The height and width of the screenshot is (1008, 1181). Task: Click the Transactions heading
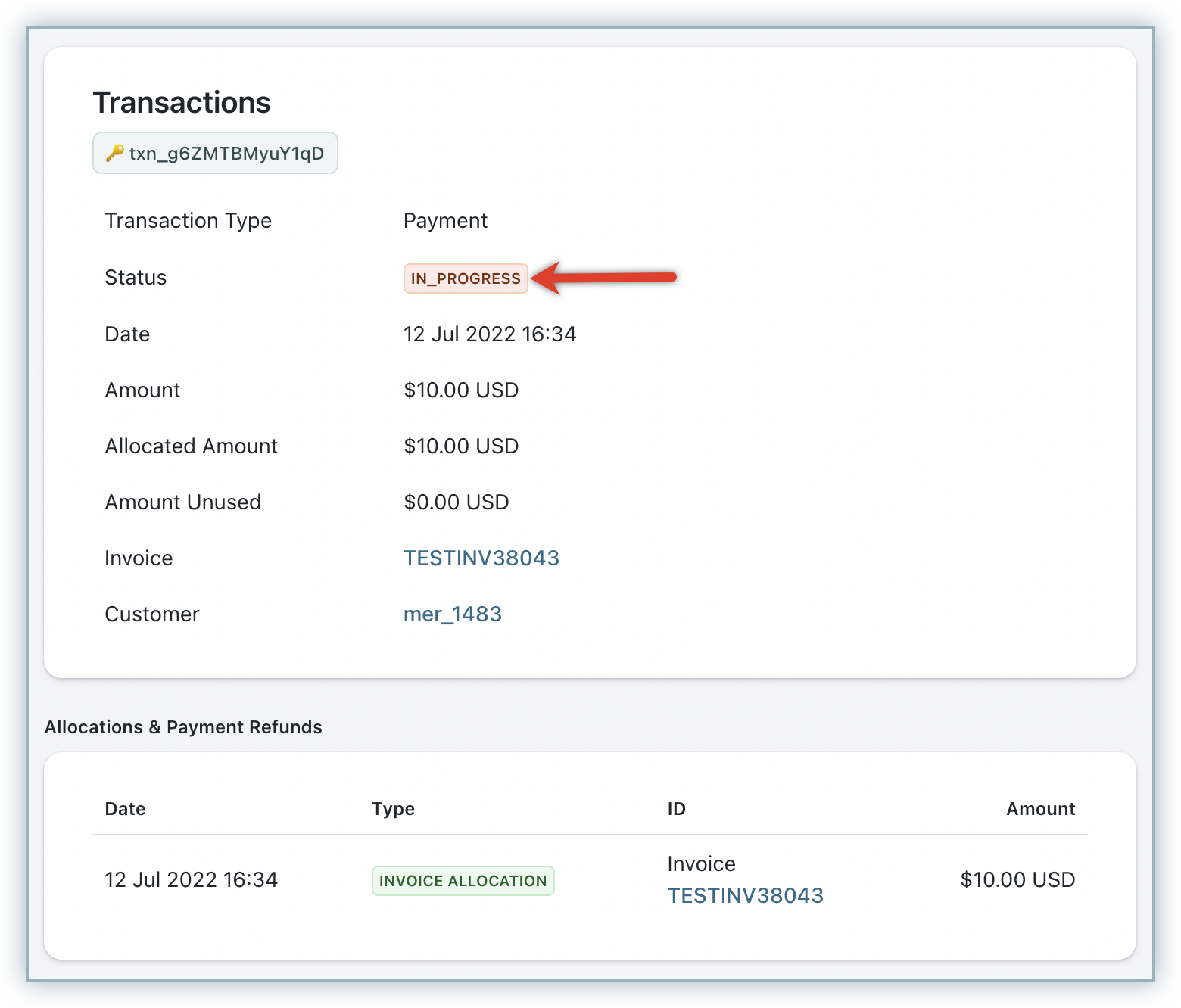[182, 103]
